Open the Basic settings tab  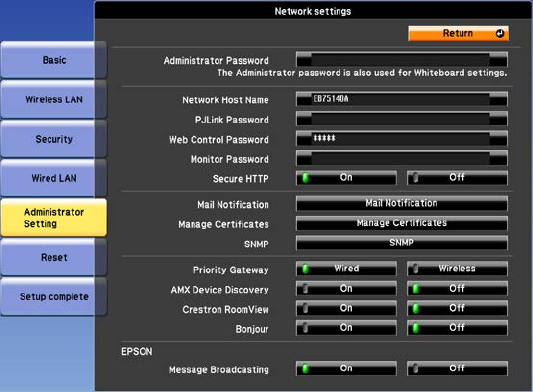(54, 60)
